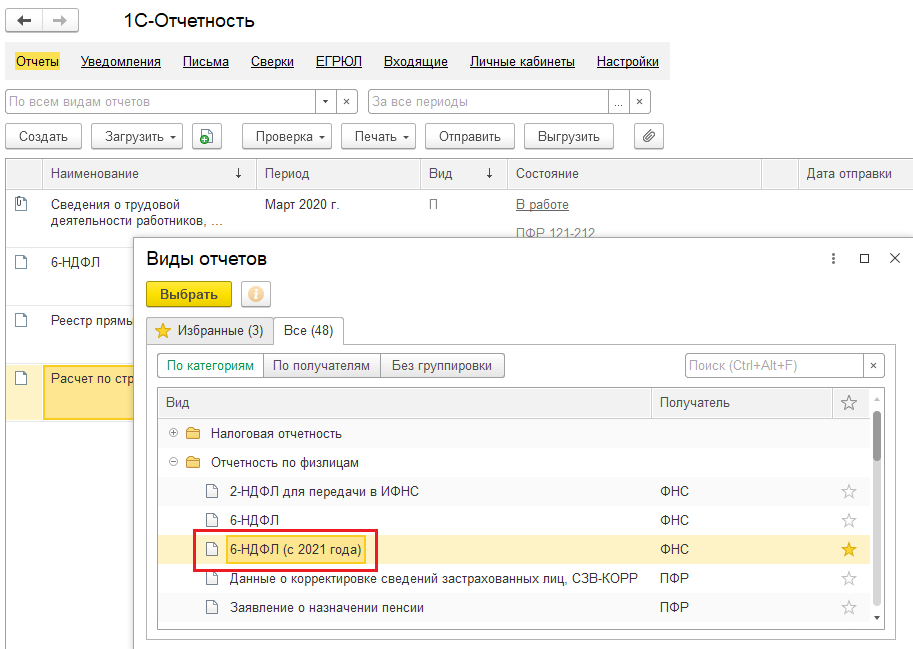Click document icon beside 2-НДФЛ для передачи в ИФНС
The width and height of the screenshot is (913, 649).
tap(212, 491)
